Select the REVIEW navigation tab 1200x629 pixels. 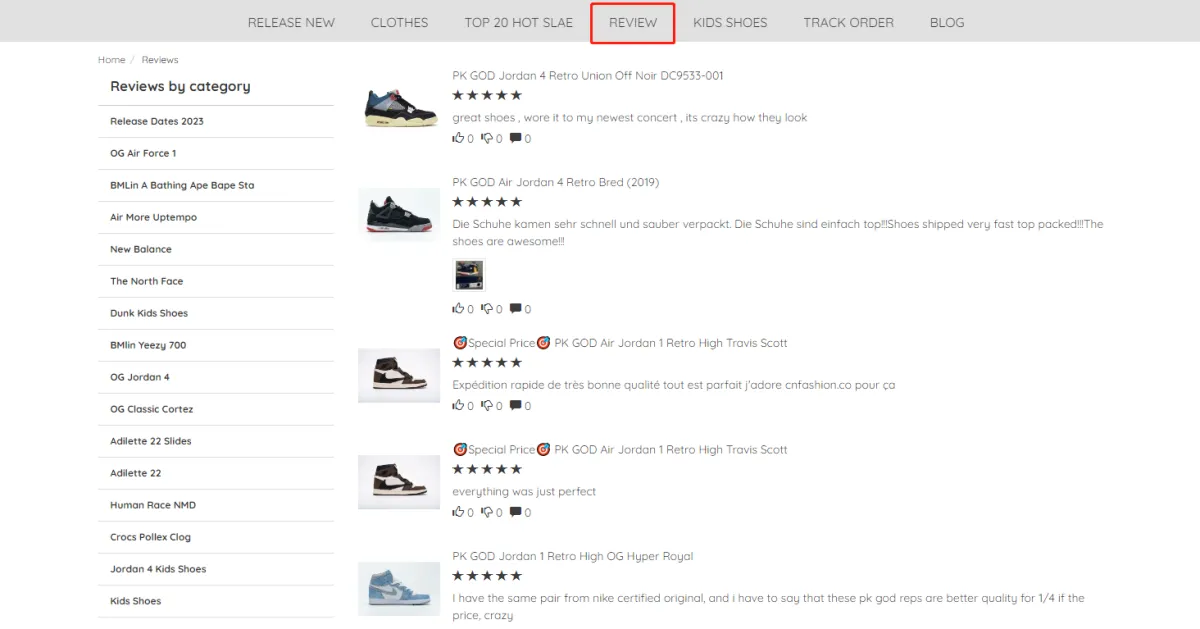click(x=633, y=23)
